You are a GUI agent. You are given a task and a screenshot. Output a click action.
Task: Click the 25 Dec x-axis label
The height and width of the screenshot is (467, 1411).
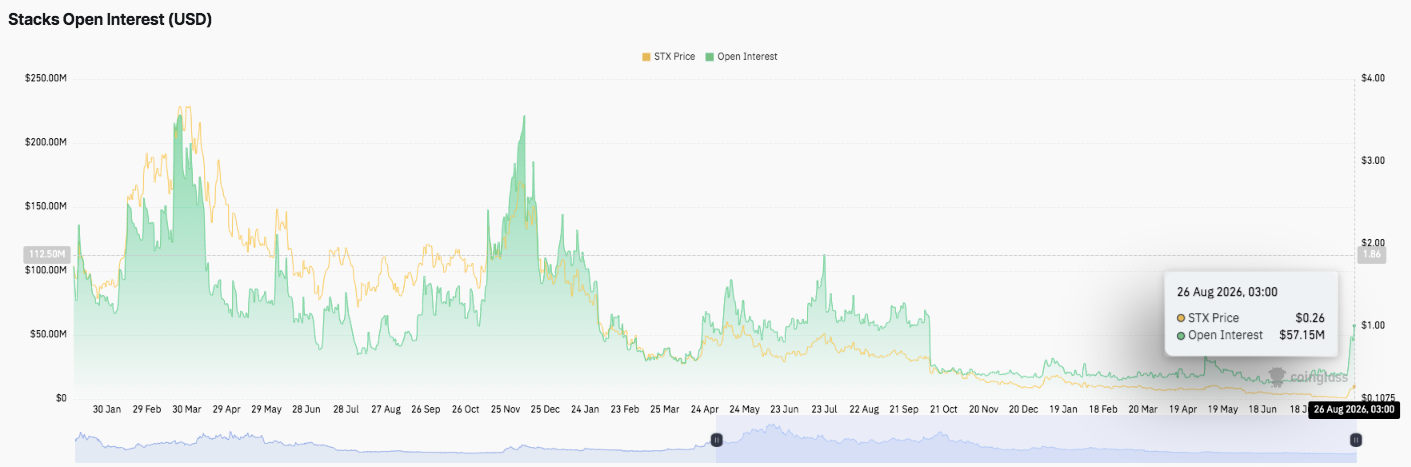tap(545, 410)
